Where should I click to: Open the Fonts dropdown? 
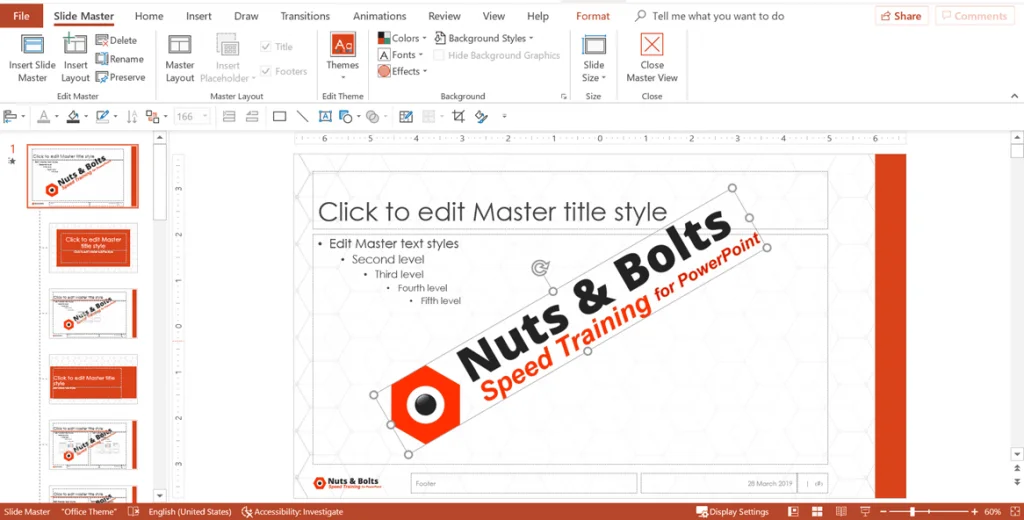coord(401,55)
